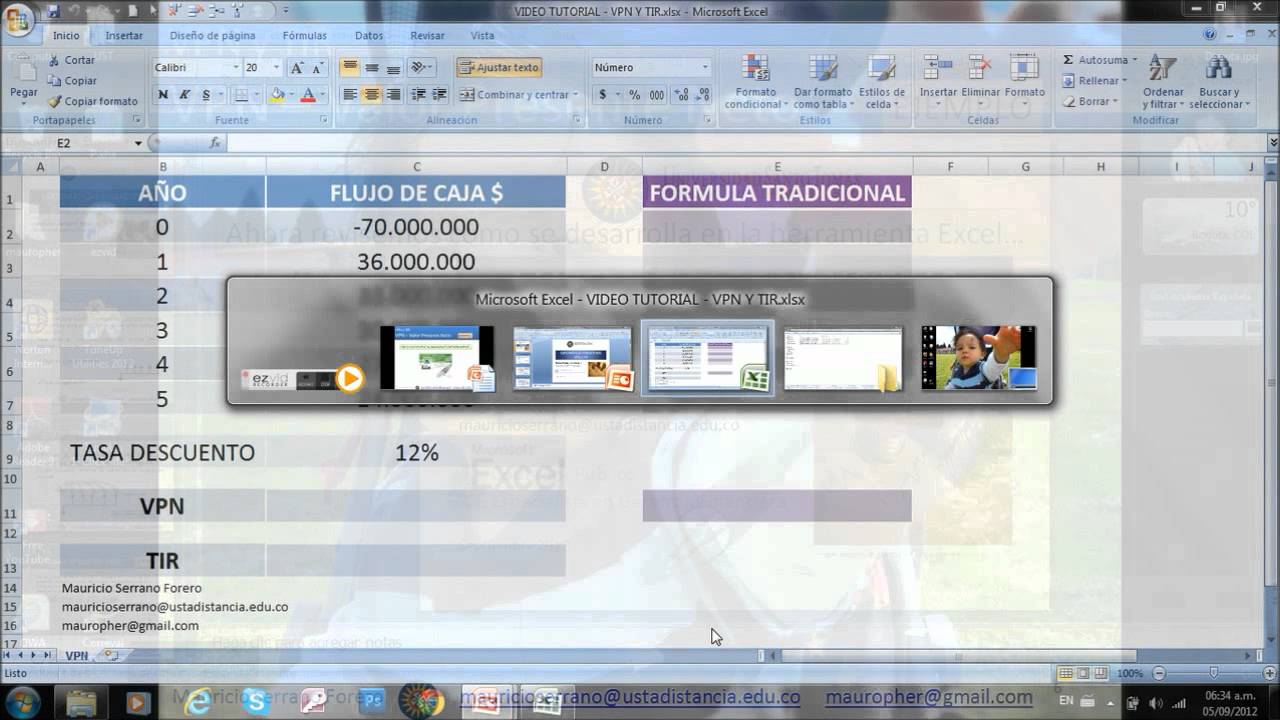The width and height of the screenshot is (1280, 720).
Task: Open Name Box E2 dropdown
Action: [138, 143]
